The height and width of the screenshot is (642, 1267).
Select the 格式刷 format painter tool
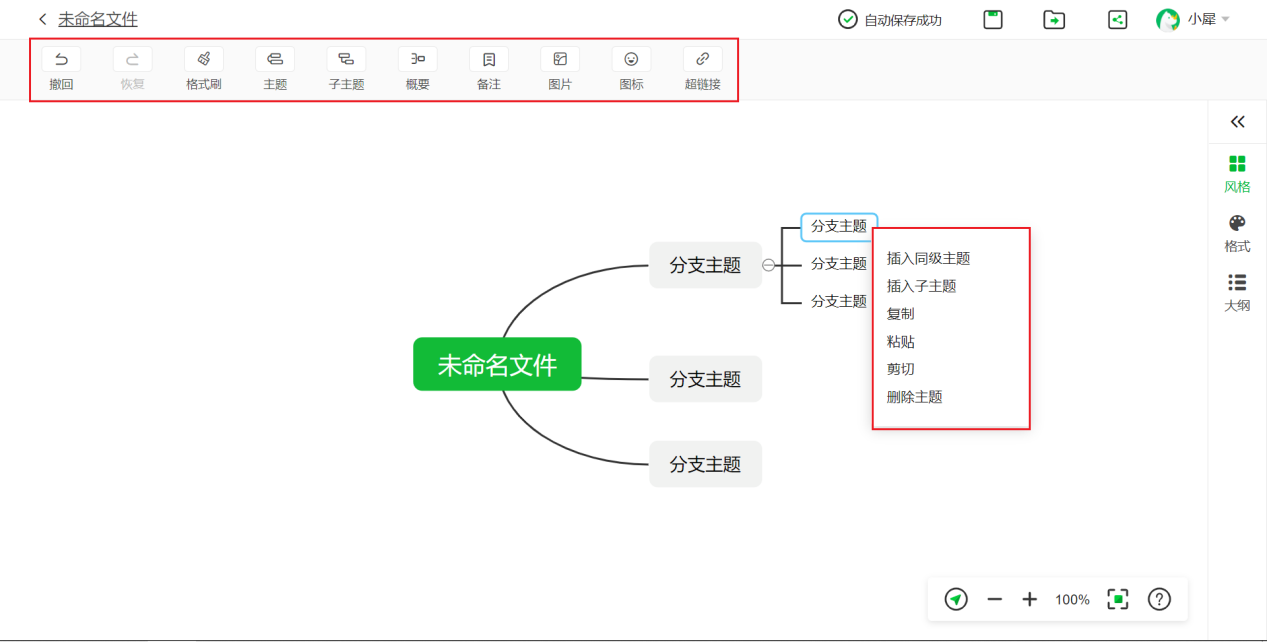203,68
